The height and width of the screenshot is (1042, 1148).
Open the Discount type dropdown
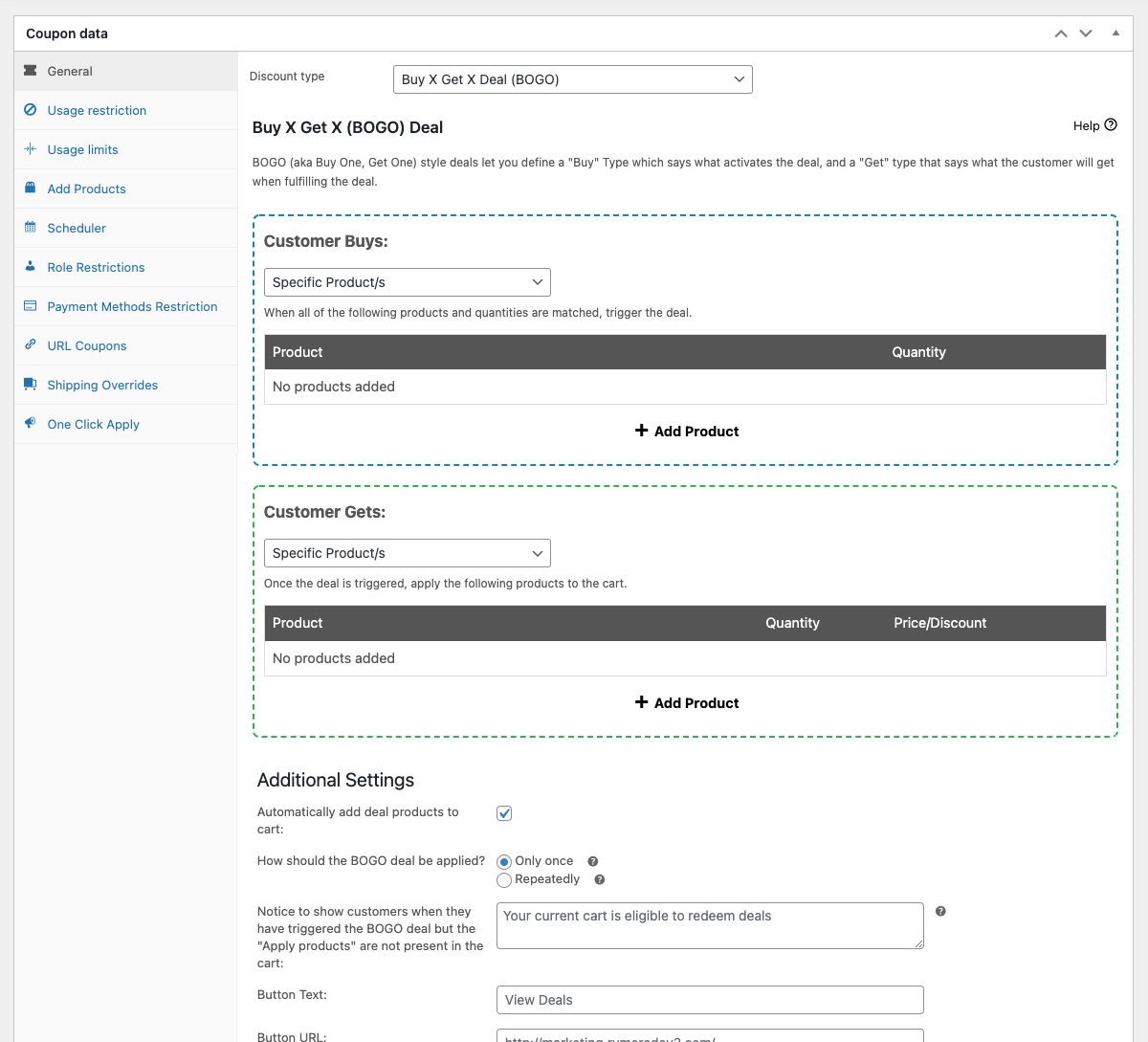coord(573,79)
